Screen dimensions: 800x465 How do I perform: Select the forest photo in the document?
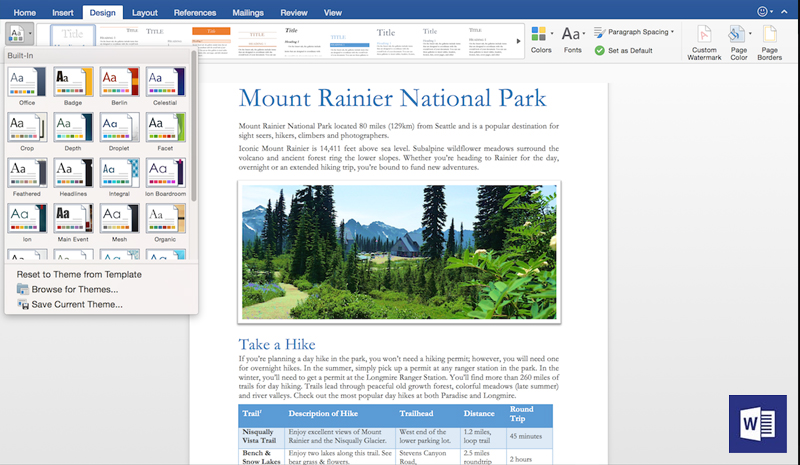(399, 252)
